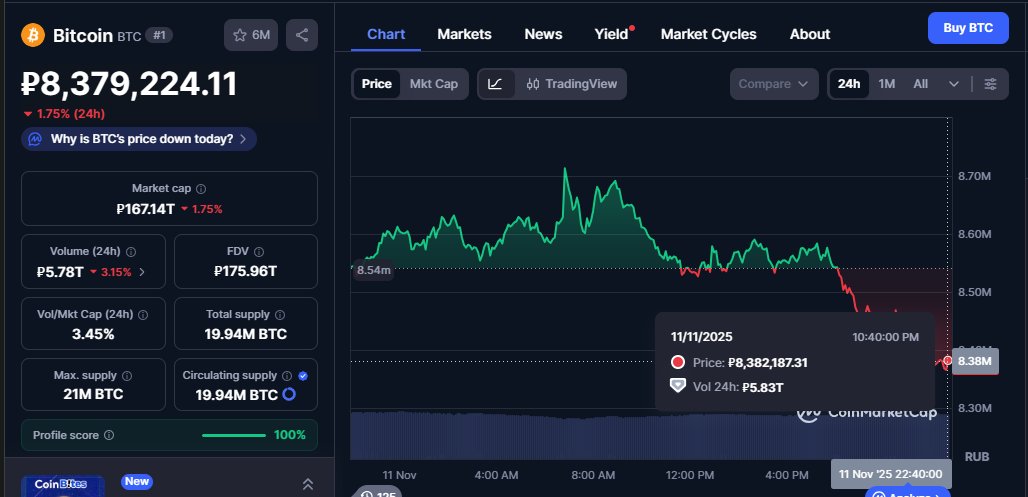Viewport: 1028px width, 497px height.
Task: Switch chart to TradingView mode
Action: tap(572, 84)
